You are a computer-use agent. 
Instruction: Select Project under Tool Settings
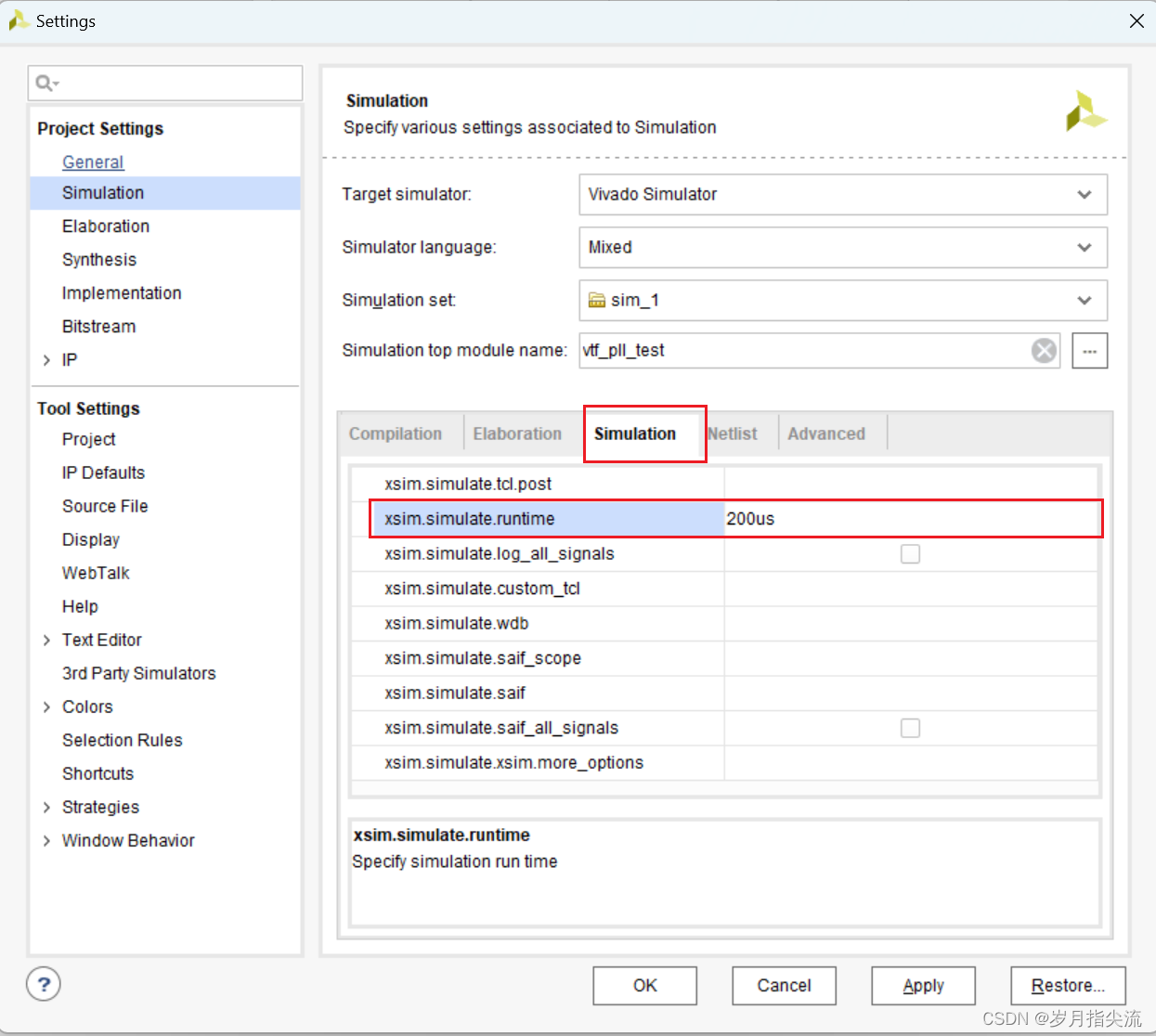click(89, 439)
